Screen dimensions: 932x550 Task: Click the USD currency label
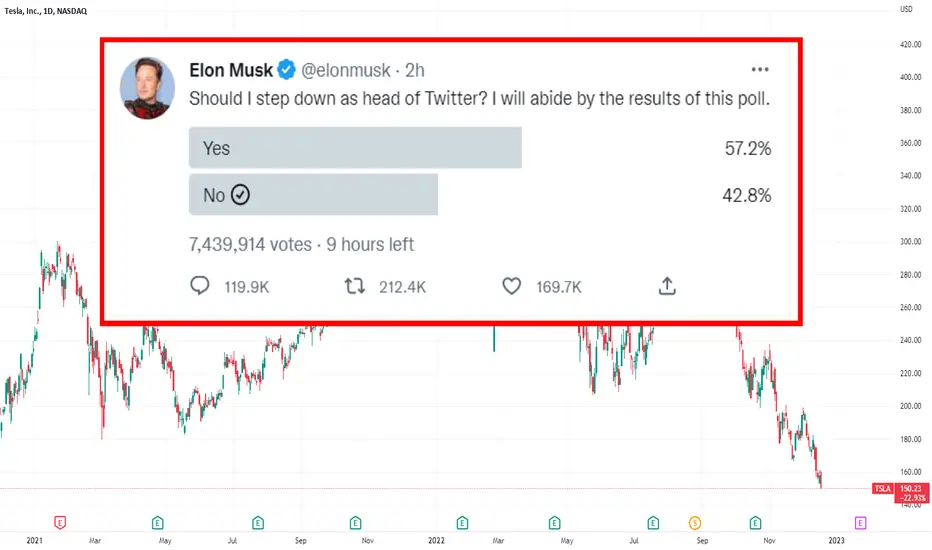(906, 9)
